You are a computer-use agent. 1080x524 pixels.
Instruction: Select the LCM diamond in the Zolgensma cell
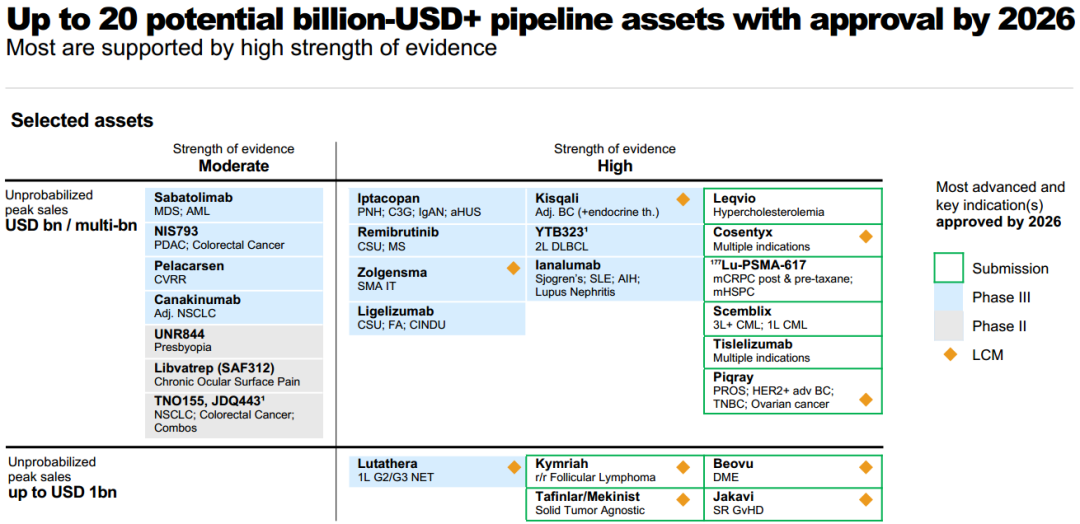pyautogui.click(x=513, y=268)
